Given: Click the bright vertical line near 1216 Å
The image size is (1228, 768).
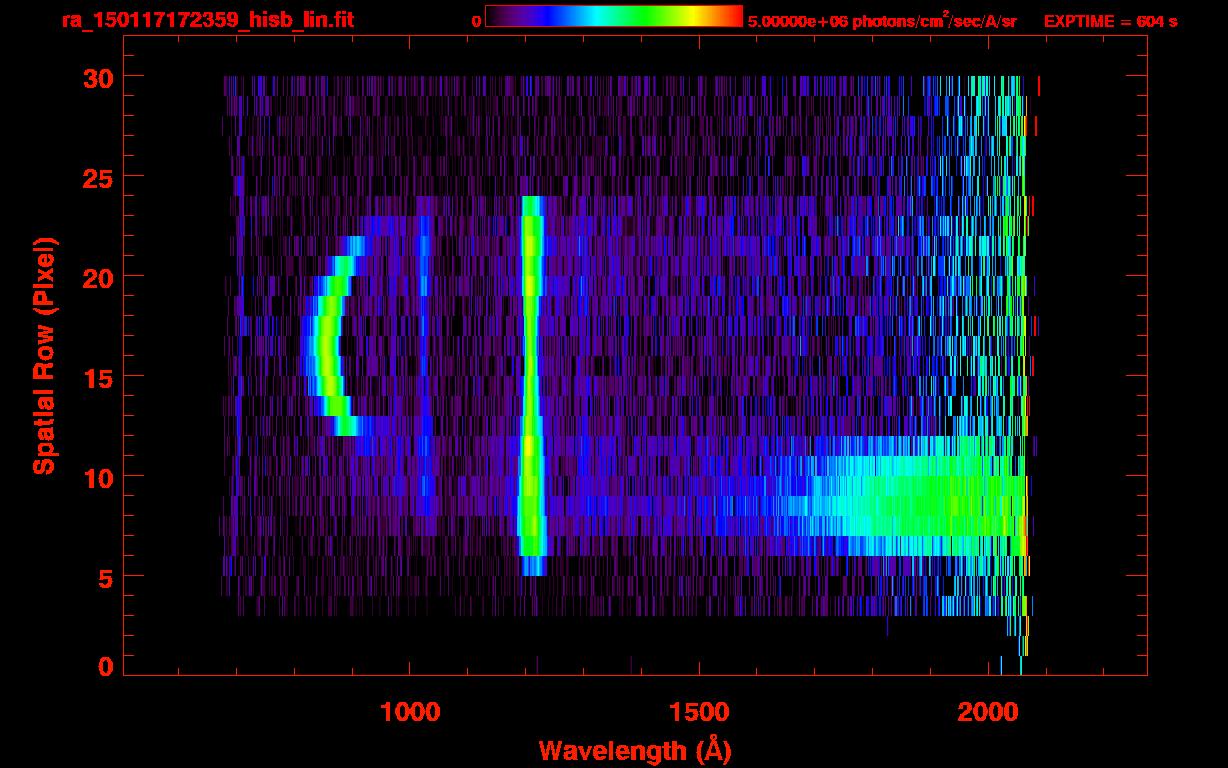Looking at the screenshot, I should [531, 386].
